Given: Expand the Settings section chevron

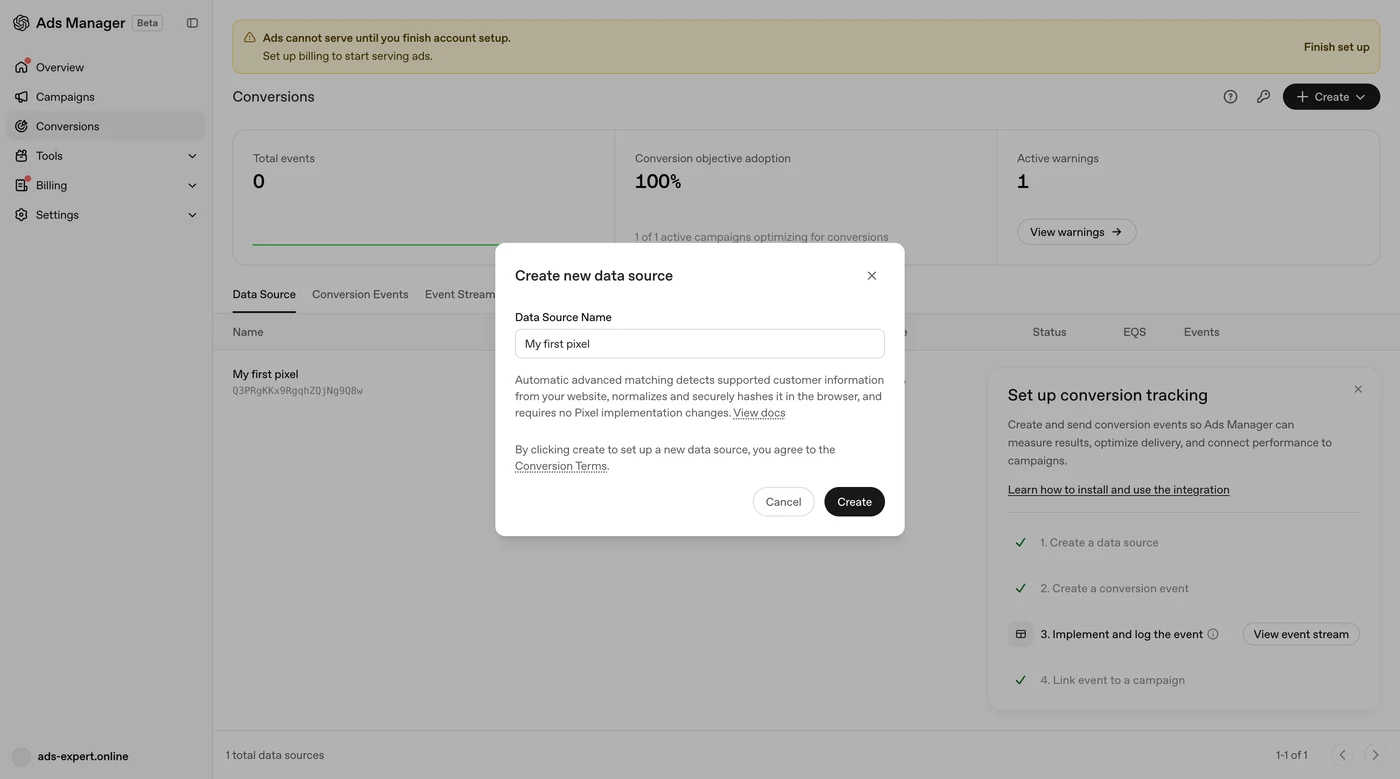Looking at the screenshot, I should point(192,215).
